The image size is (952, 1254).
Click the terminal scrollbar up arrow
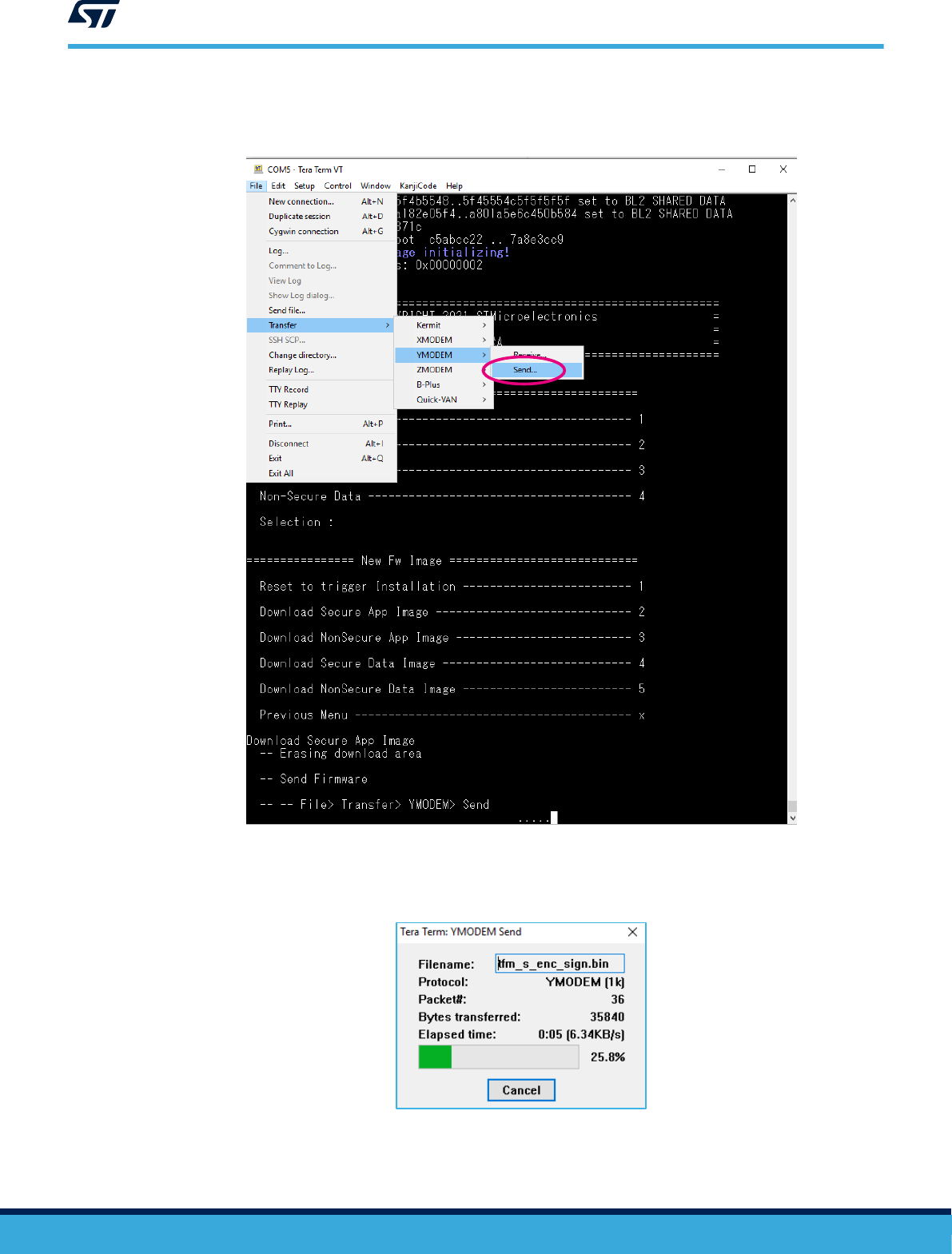tap(792, 201)
